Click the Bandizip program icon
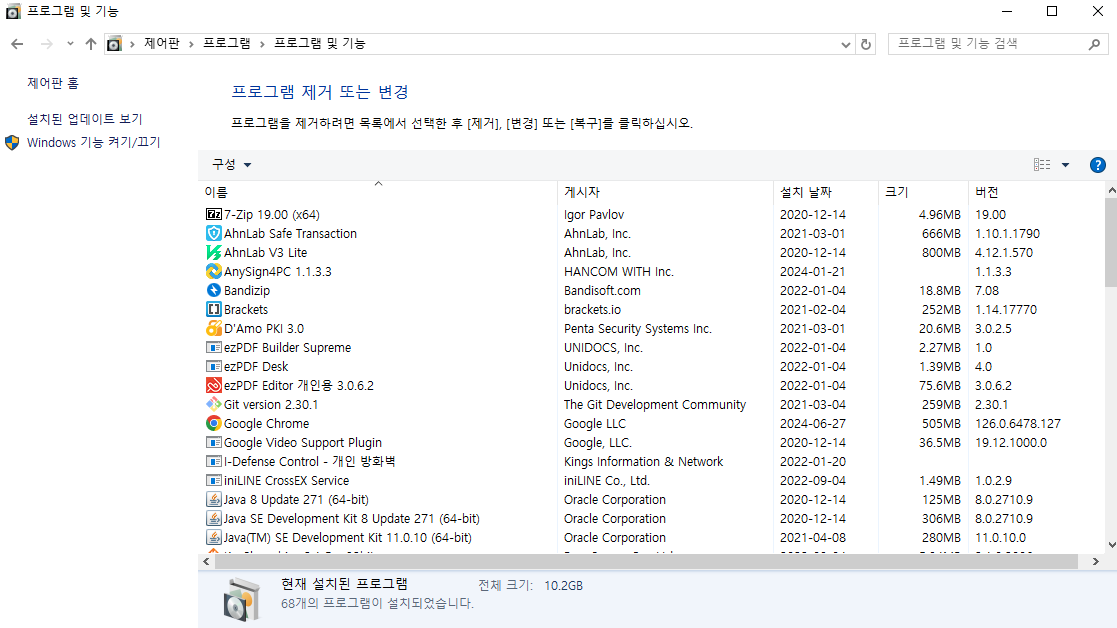1117x628 pixels. (213, 291)
